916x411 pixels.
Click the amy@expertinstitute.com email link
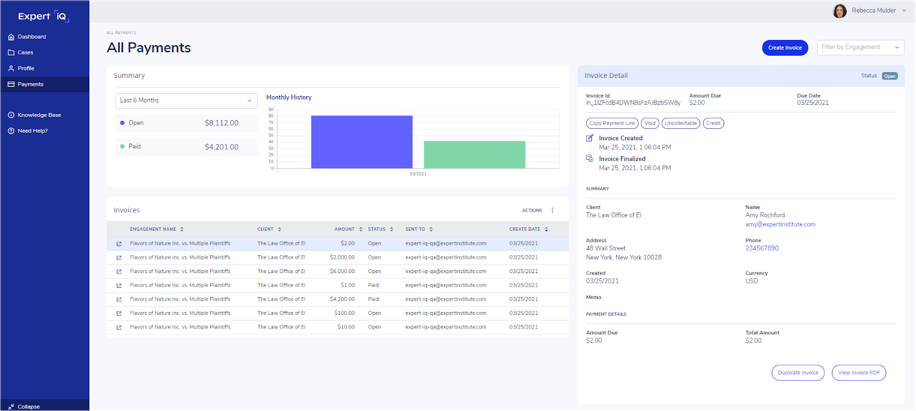coord(780,225)
